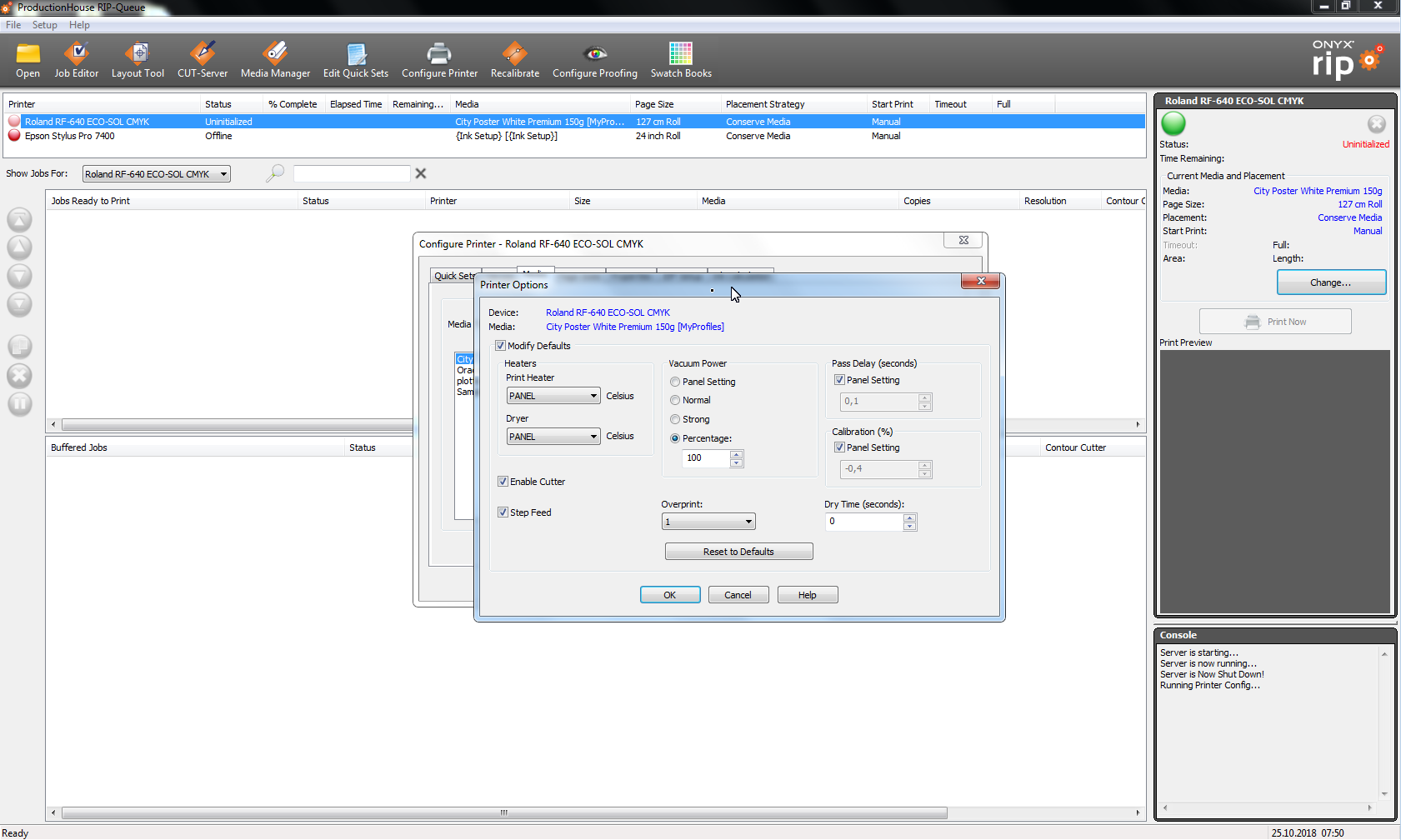Click the Recalibrate toolbar icon
The image size is (1401, 840).
click(x=515, y=53)
